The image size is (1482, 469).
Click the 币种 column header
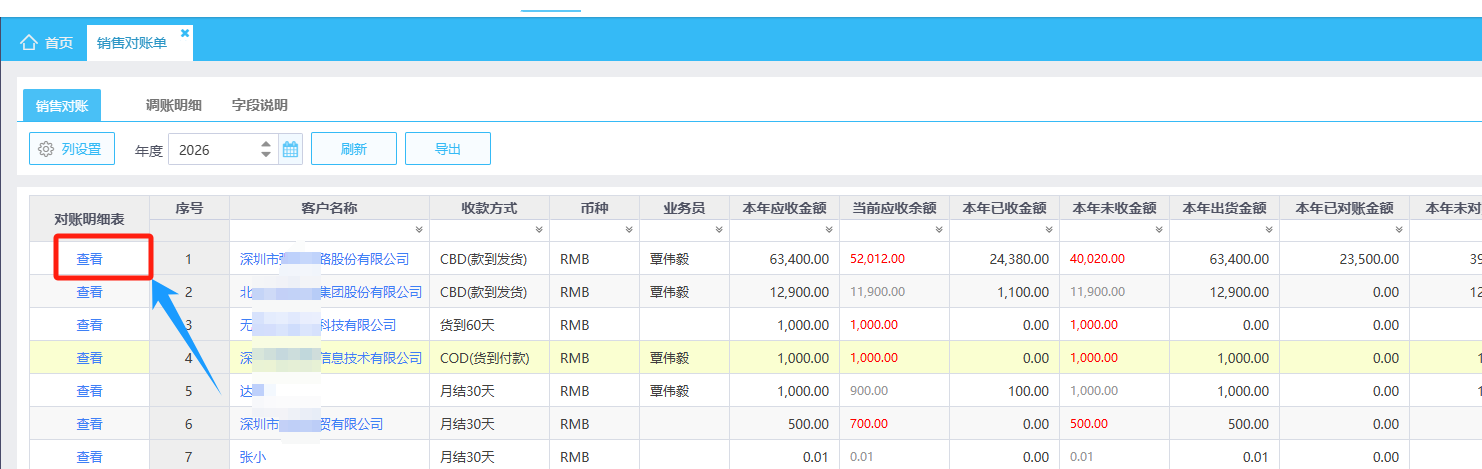(594, 208)
